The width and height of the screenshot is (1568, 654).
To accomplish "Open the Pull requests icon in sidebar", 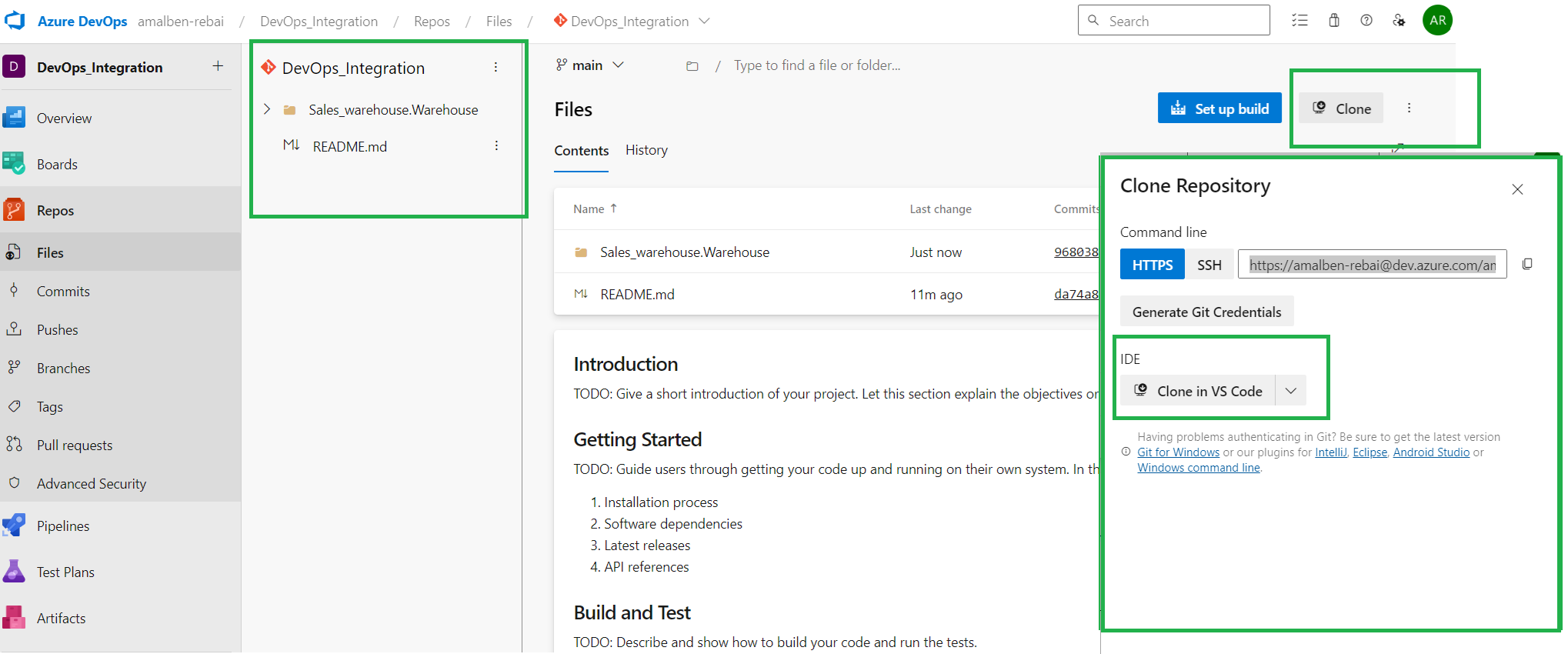I will (14, 445).
